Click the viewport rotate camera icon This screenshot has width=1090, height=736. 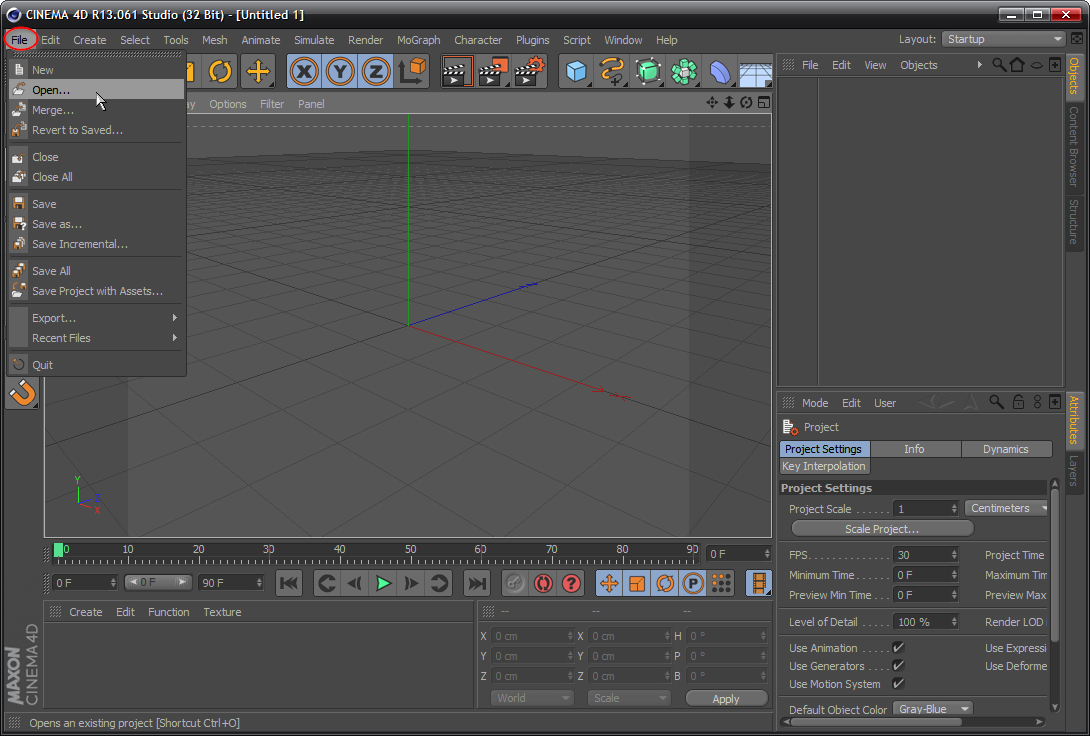tap(747, 103)
